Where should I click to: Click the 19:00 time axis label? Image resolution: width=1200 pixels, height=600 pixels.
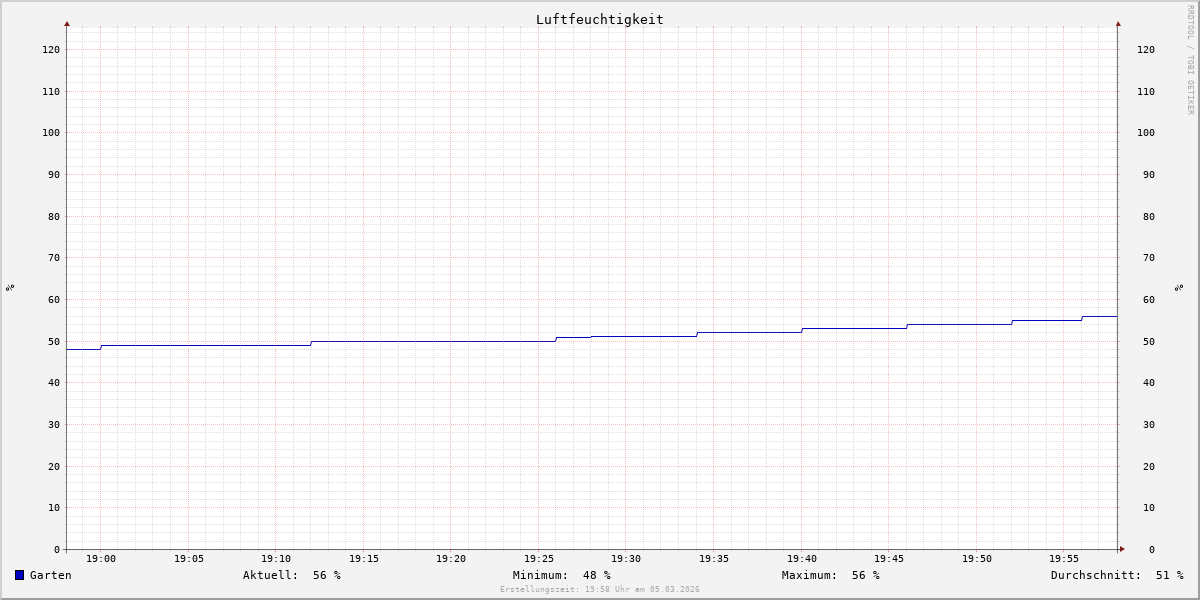point(101,559)
